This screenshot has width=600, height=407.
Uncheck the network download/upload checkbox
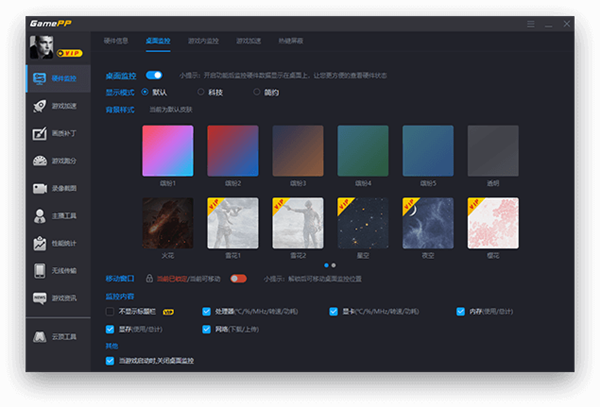(207, 329)
